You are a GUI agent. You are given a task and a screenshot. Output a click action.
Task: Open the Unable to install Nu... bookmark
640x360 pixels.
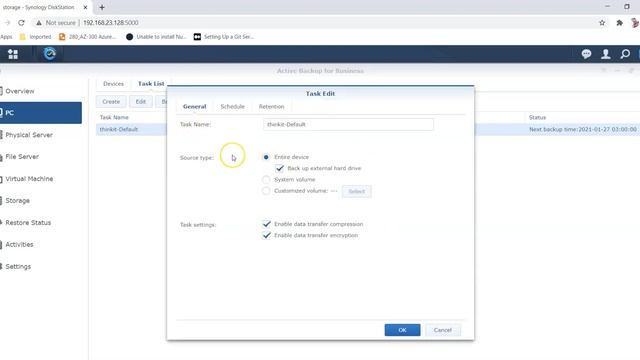[x=156, y=37]
